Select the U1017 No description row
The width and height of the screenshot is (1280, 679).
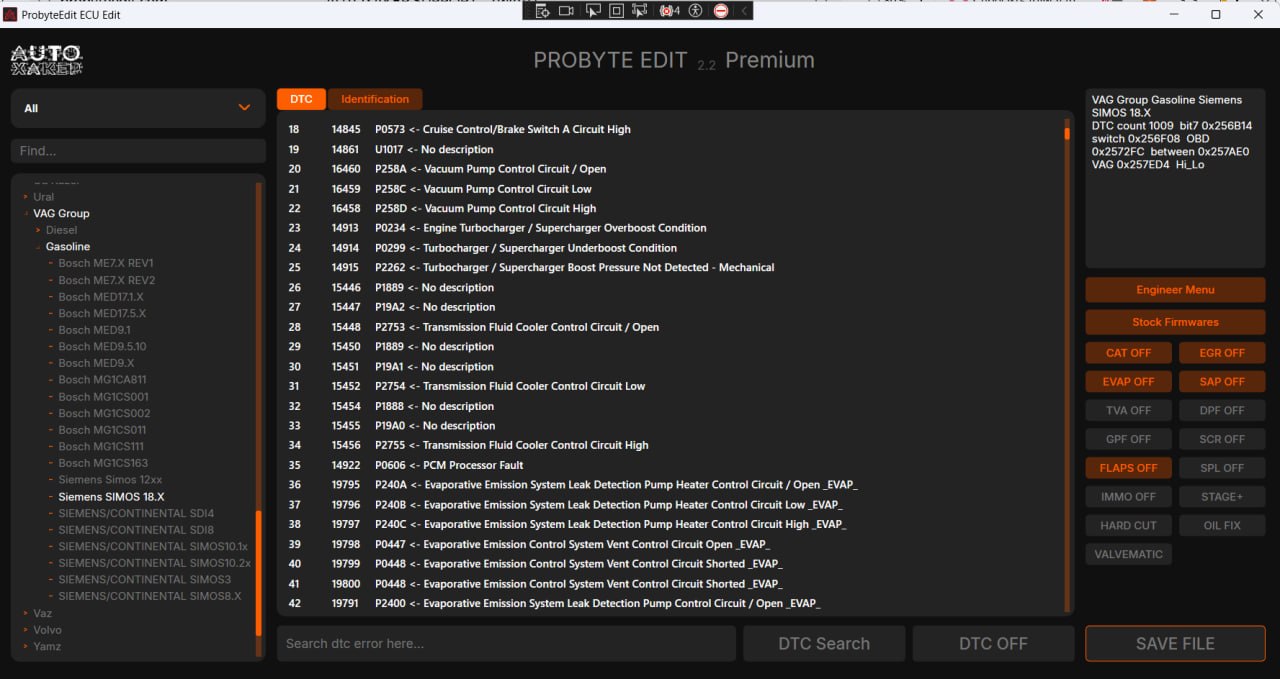coord(670,149)
